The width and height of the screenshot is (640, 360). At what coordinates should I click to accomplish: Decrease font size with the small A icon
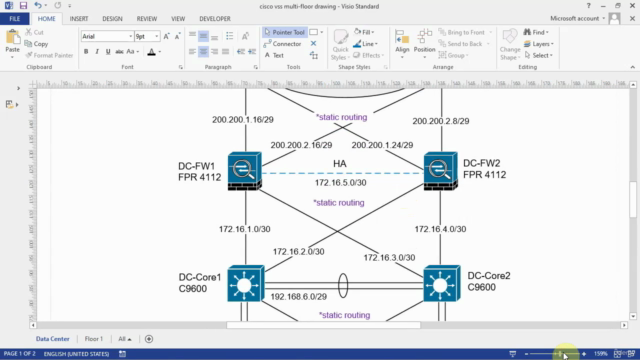click(178, 36)
